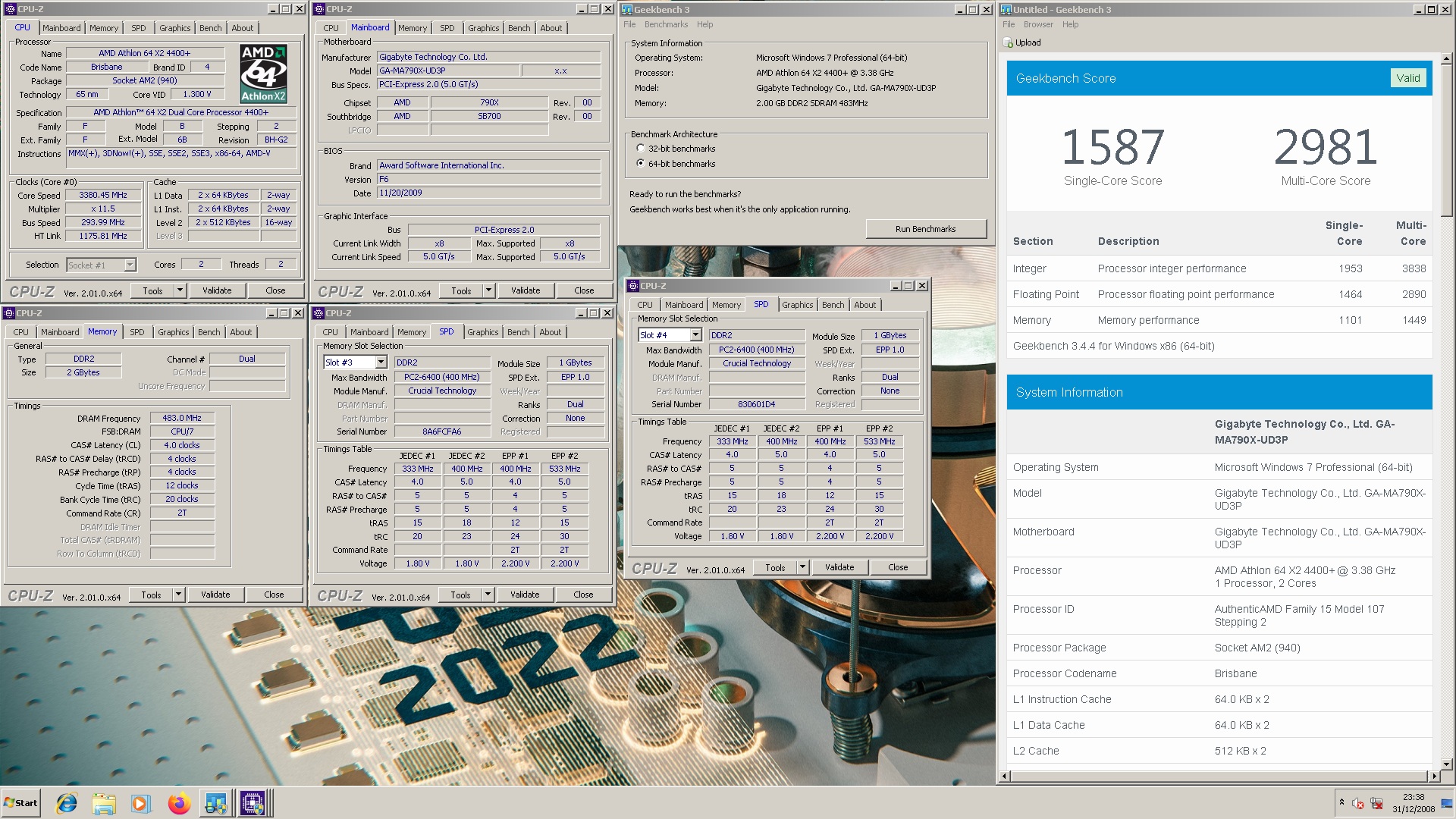Click the title icon of the CPU-Z Slot #4 window
Screen dimensions: 1456x819
point(633,286)
